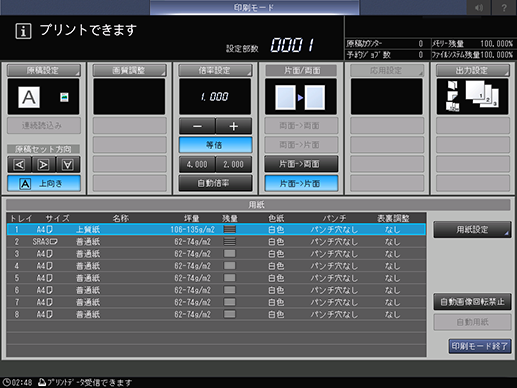
Task: Click メモリー残量 100.000% value
Action: click(496, 44)
